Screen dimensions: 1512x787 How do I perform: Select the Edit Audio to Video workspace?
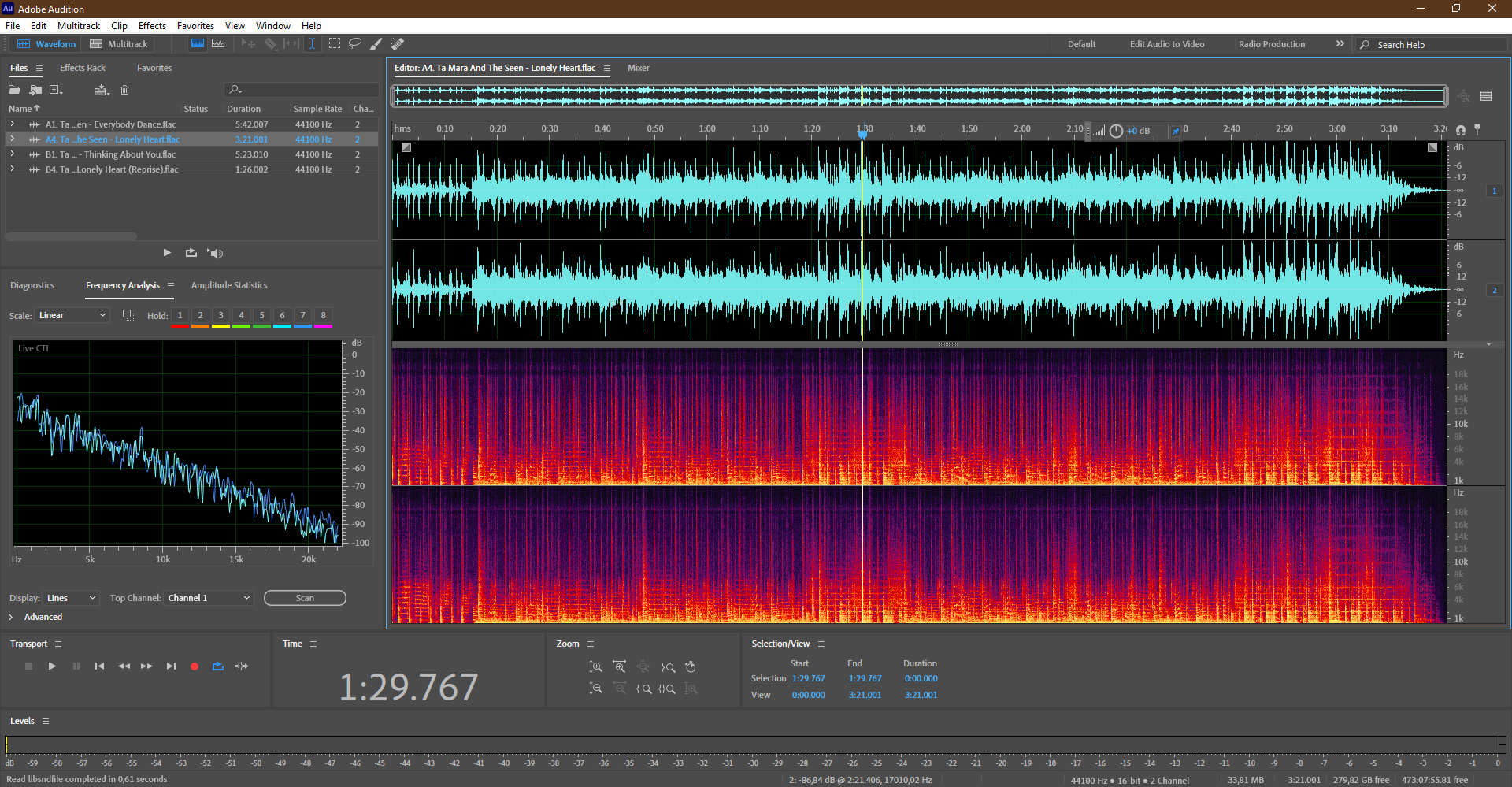coord(1167,44)
